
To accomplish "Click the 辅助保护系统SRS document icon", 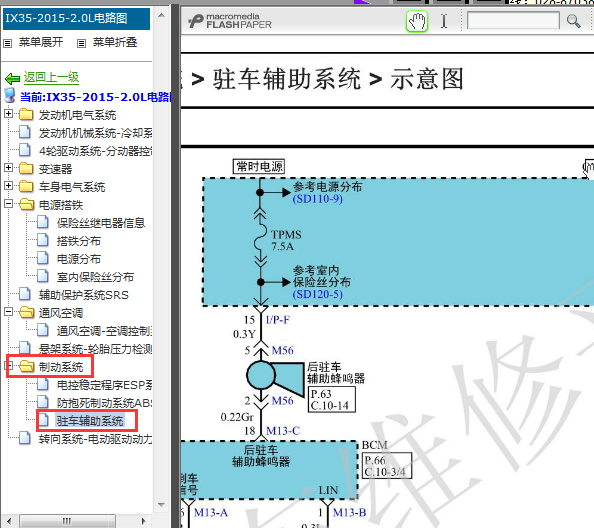I will click(25, 294).
